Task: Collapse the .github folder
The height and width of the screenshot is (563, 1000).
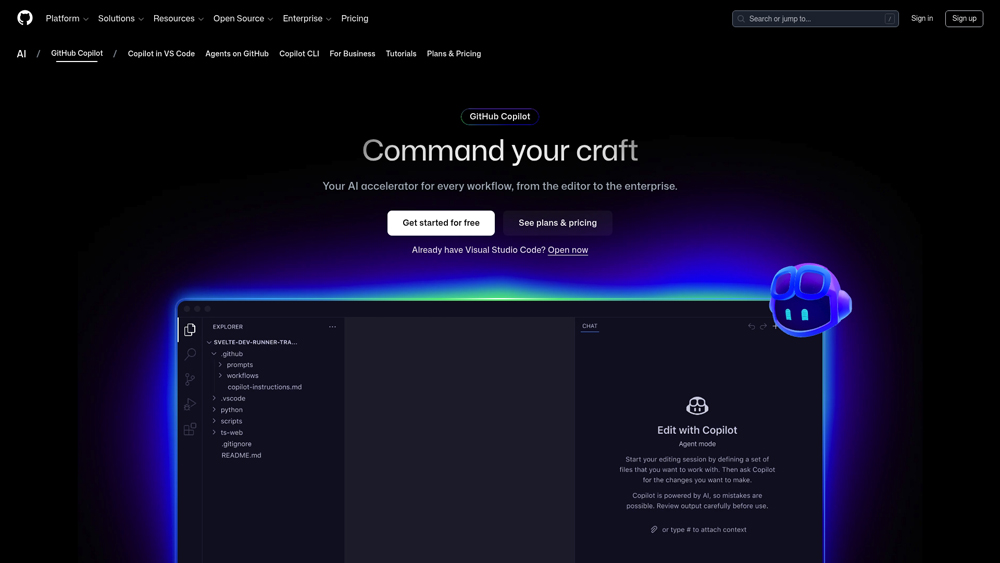Action: (x=228, y=353)
